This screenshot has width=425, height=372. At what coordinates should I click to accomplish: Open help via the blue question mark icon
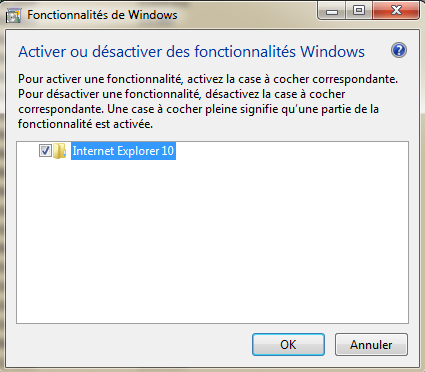pos(399,51)
